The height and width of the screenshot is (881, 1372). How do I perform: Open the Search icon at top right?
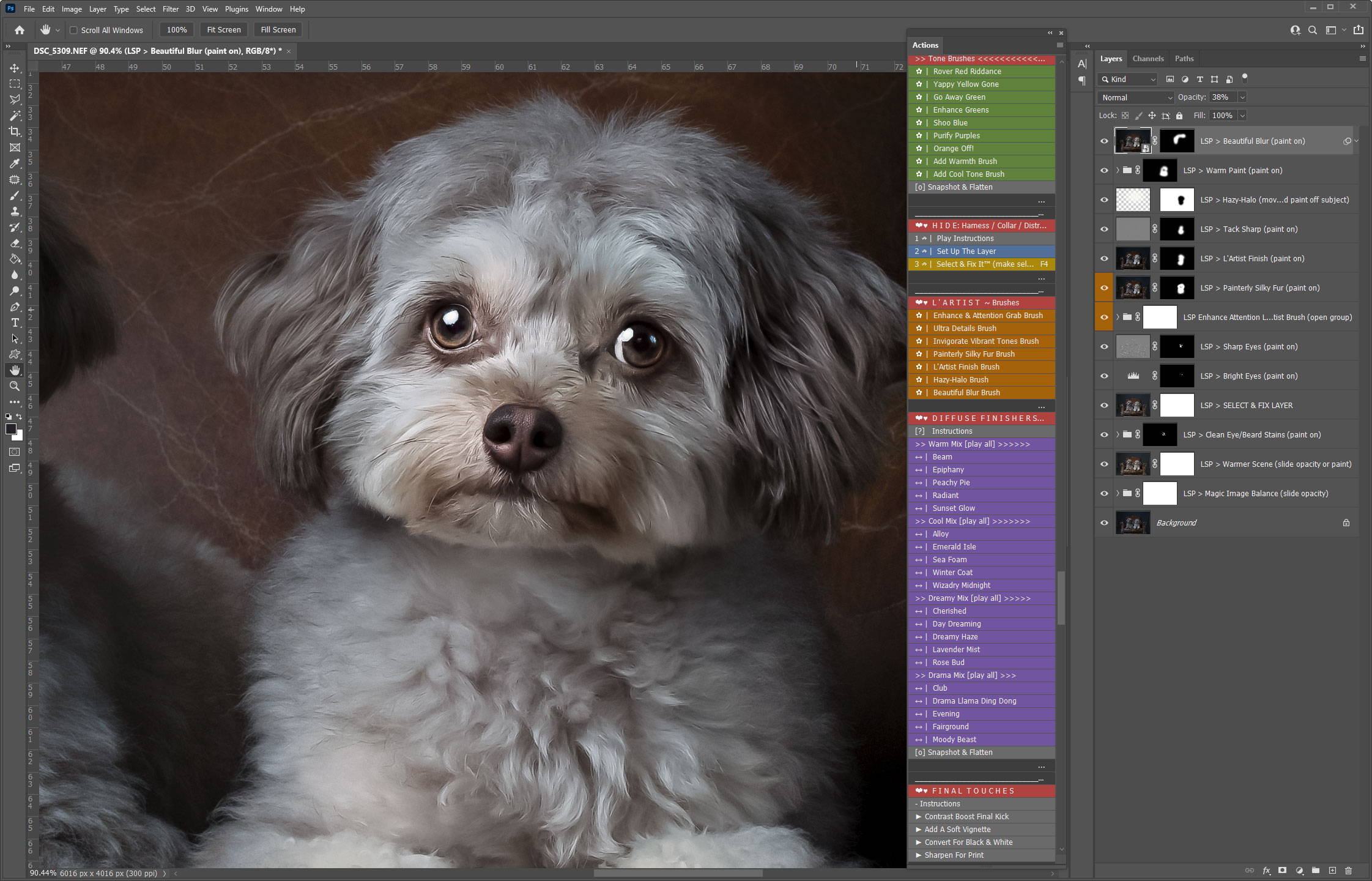(1313, 30)
